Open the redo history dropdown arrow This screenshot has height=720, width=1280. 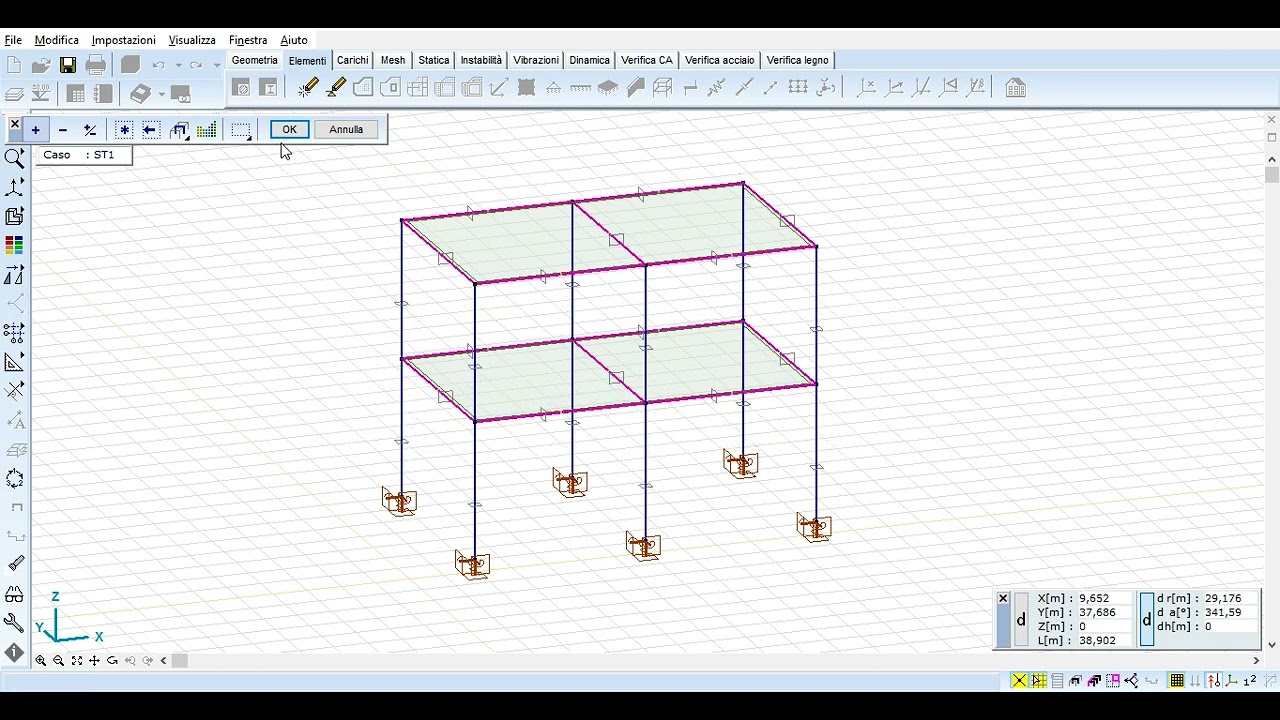click(216, 65)
